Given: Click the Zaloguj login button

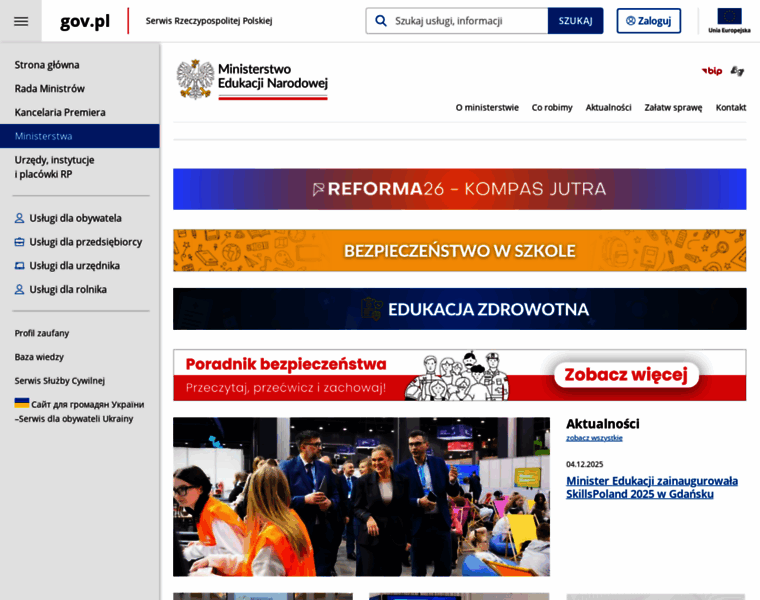Looking at the screenshot, I should (x=648, y=21).
